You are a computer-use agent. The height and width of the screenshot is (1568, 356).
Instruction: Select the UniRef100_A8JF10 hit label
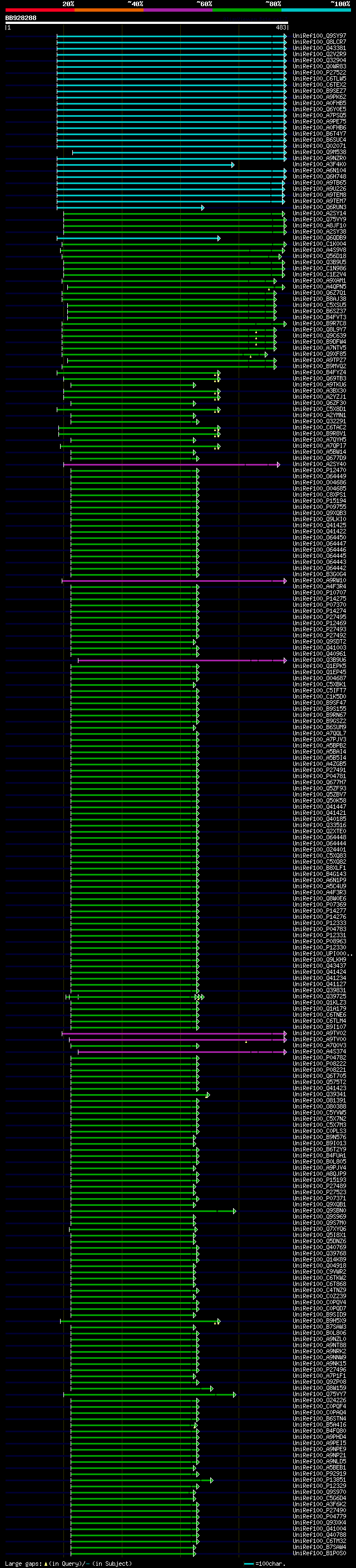click(x=319, y=225)
